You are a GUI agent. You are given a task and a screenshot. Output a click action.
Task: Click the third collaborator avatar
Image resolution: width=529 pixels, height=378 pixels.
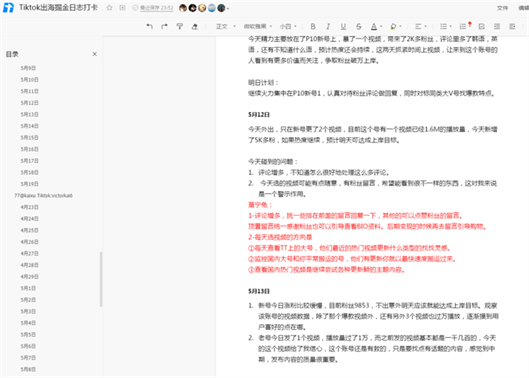pos(202,8)
